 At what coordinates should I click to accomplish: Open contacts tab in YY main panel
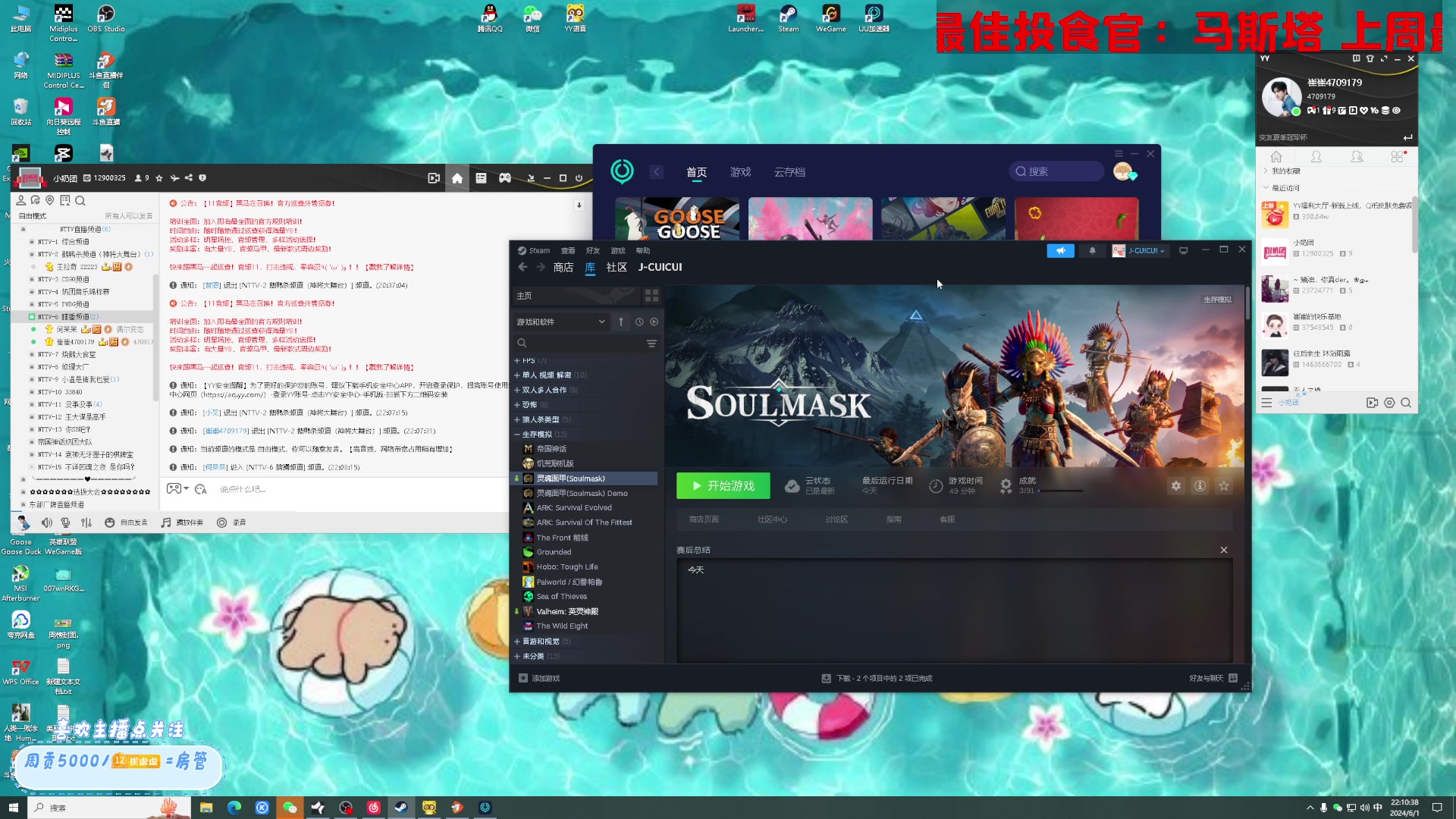coord(1316,156)
